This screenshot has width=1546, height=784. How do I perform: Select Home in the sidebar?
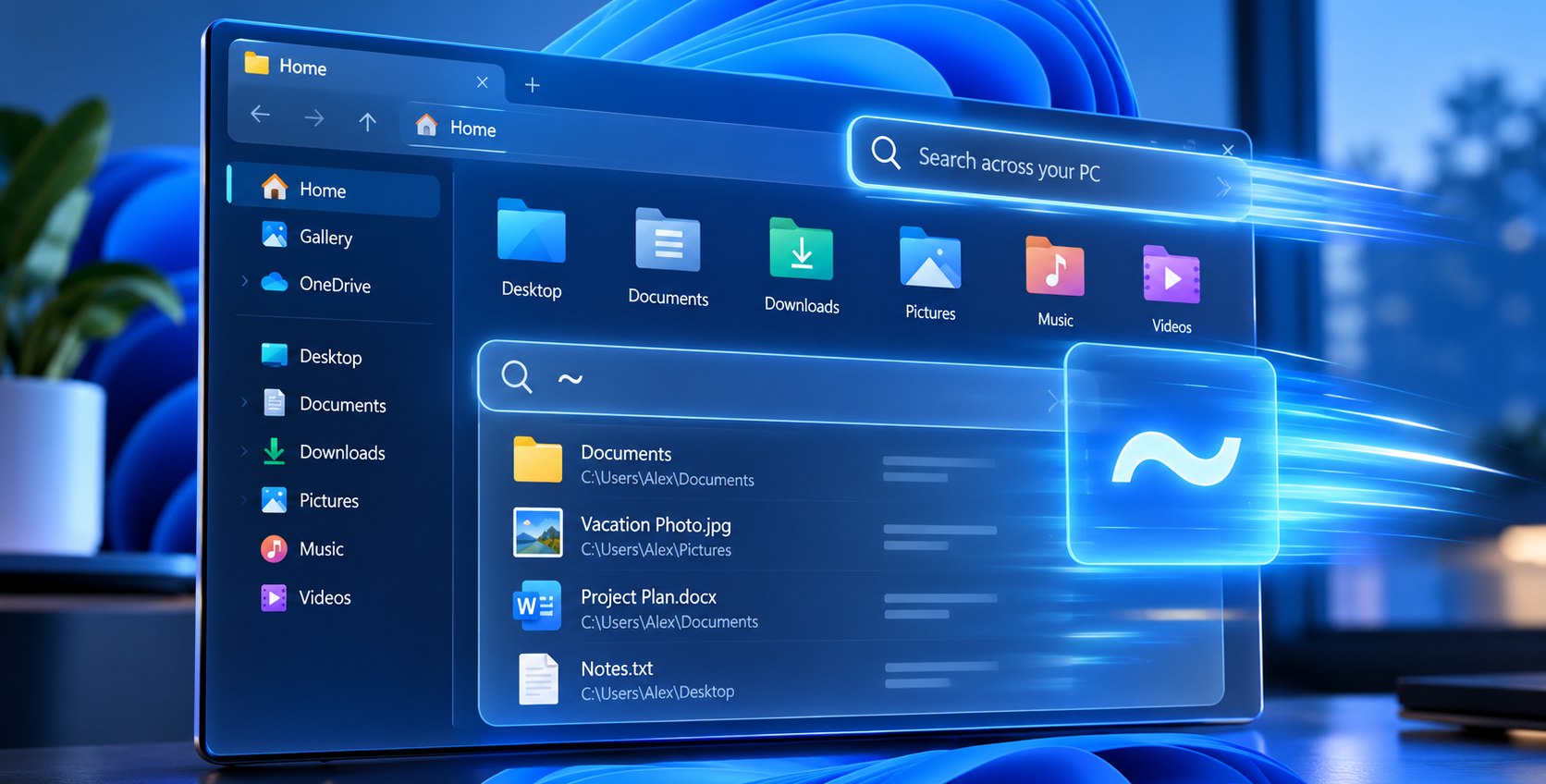tap(335, 190)
